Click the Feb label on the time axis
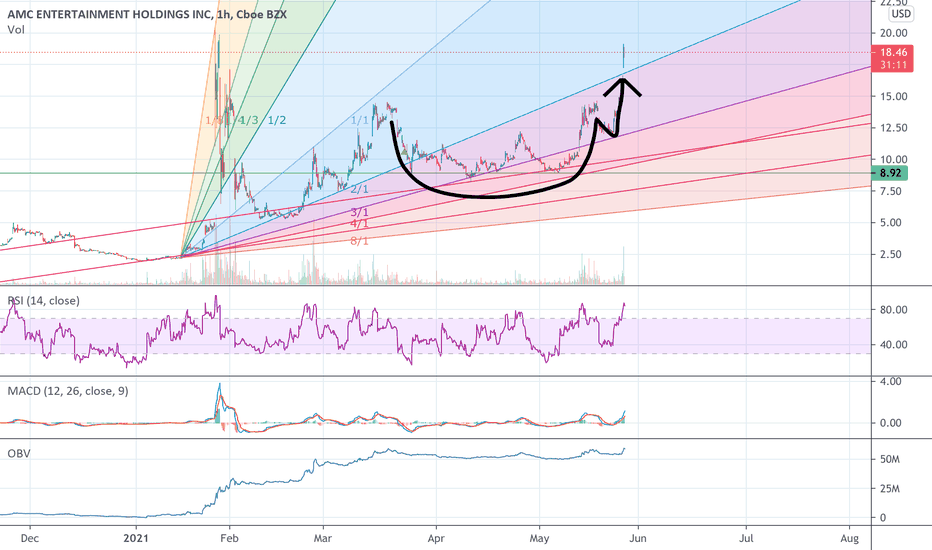 click(x=229, y=539)
